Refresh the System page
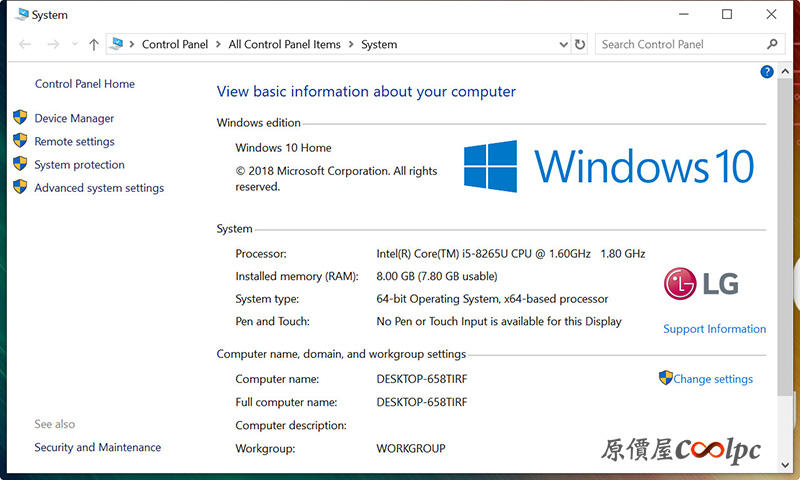 [x=580, y=44]
